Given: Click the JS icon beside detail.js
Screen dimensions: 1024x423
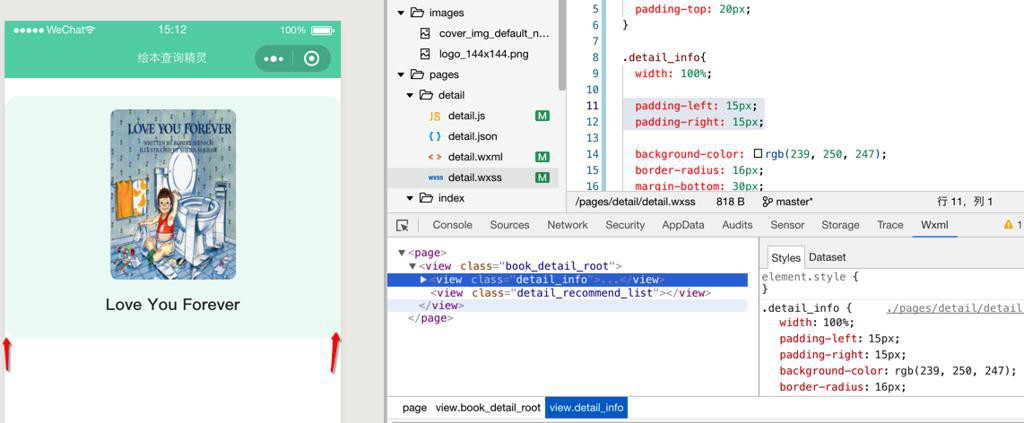Looking at the screenshot, I should pos(435,116).
